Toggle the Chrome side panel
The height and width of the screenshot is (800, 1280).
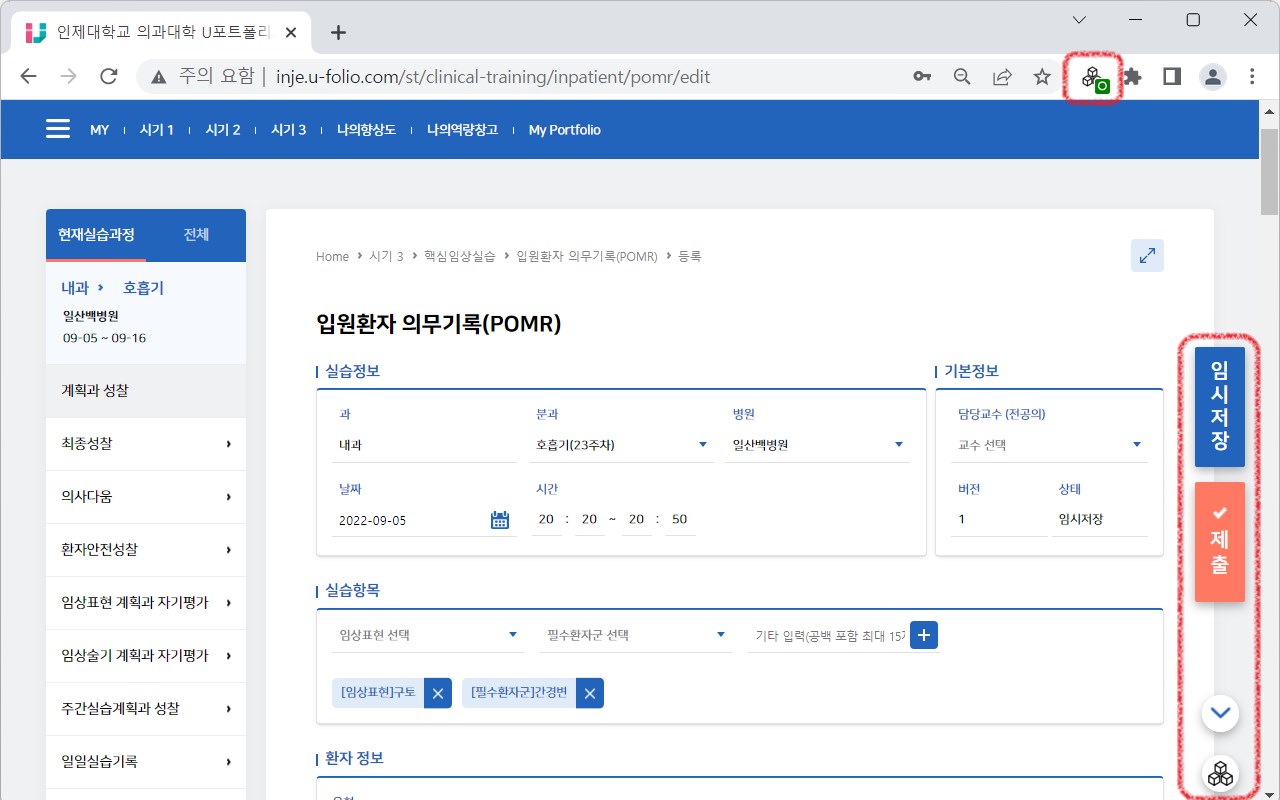1172,77
